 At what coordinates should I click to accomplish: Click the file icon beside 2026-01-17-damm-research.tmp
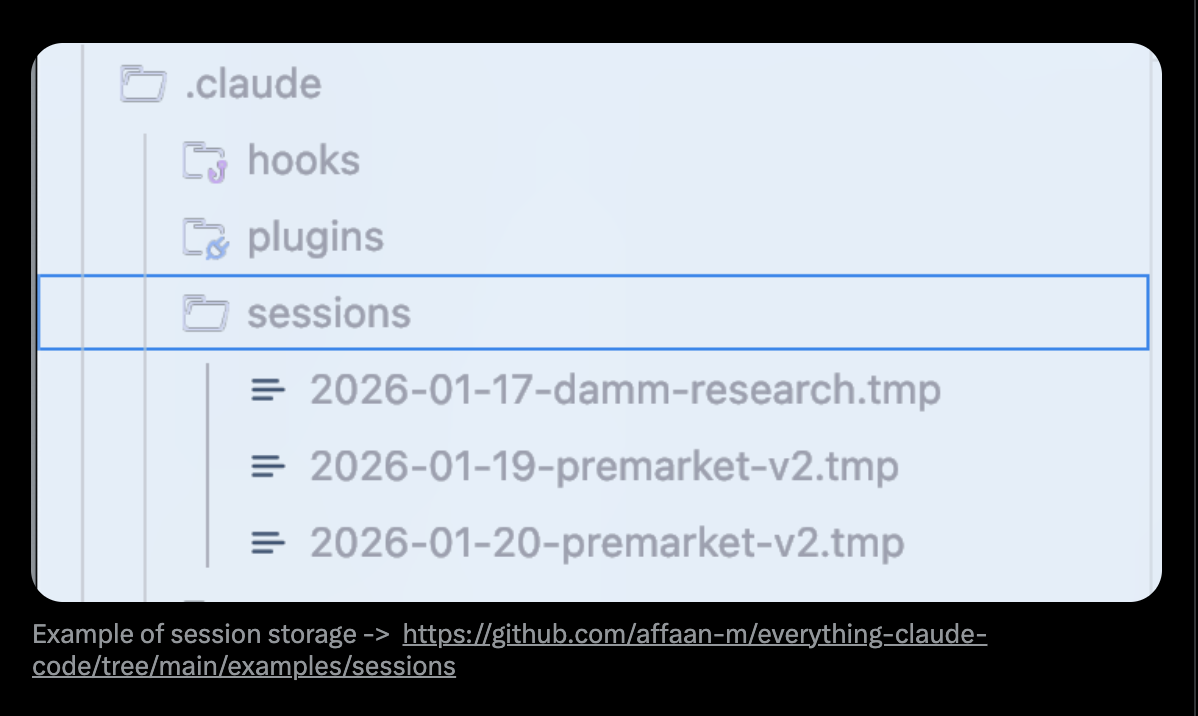[x=267, y=390]
